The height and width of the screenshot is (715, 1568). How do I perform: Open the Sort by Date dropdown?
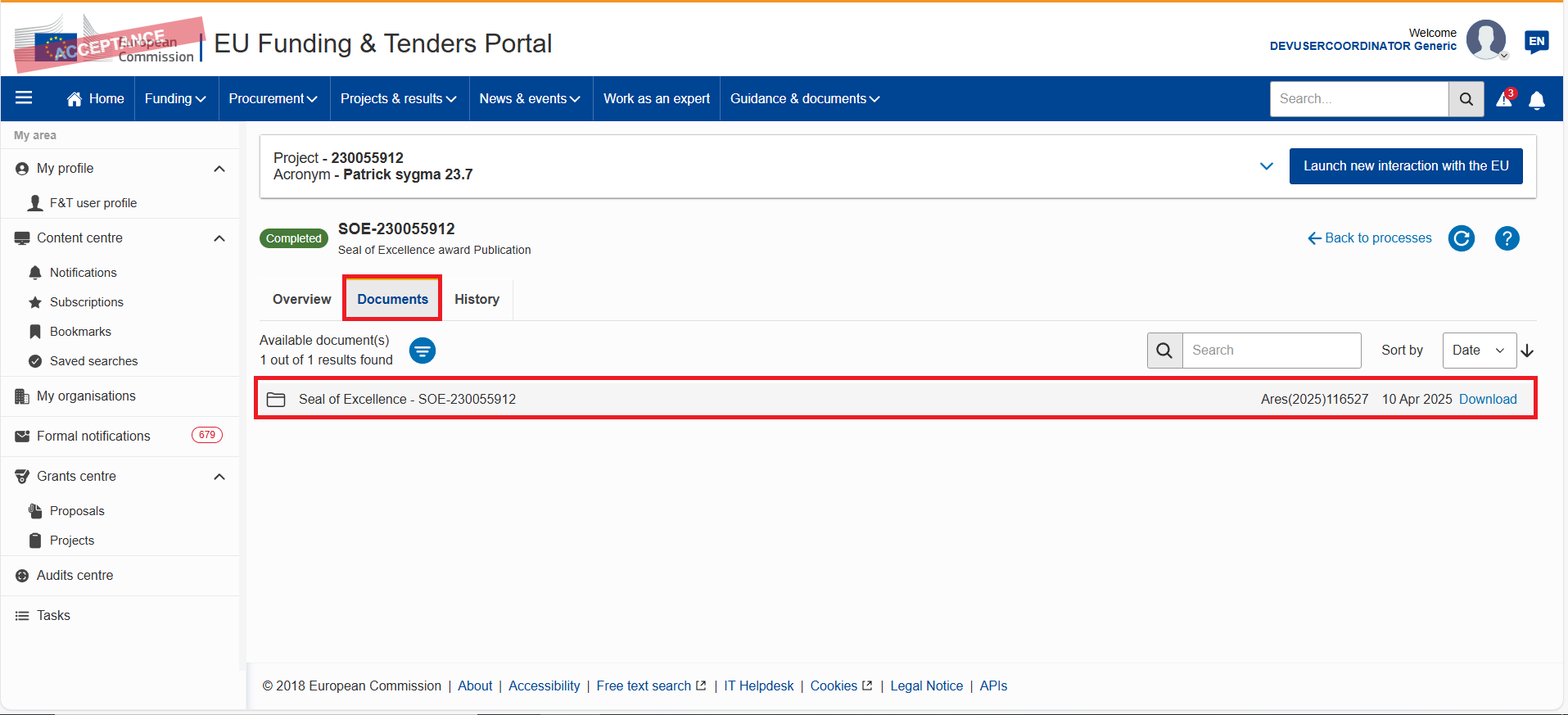tap(1479, 351)
